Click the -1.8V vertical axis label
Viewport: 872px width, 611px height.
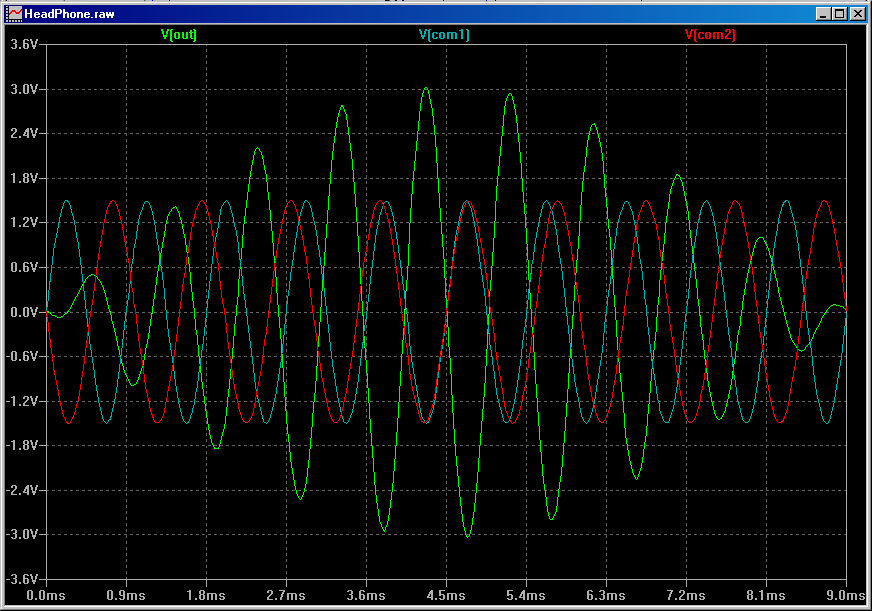(x=22, y=445)
